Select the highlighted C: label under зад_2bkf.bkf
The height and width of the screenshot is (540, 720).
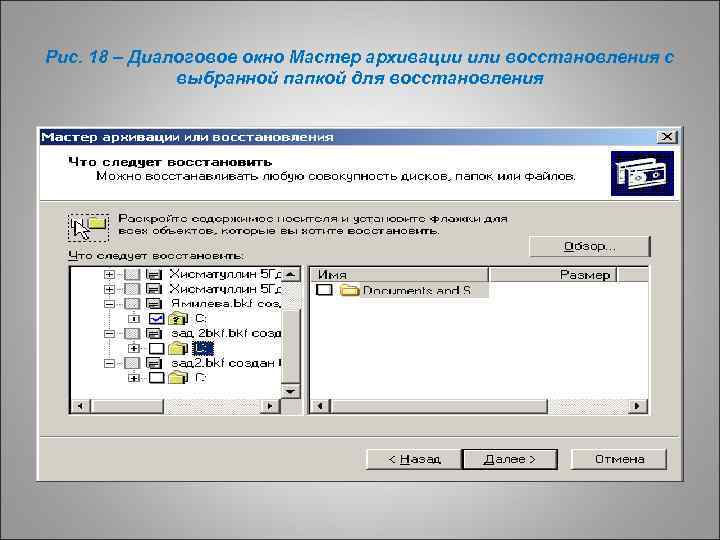202,348
